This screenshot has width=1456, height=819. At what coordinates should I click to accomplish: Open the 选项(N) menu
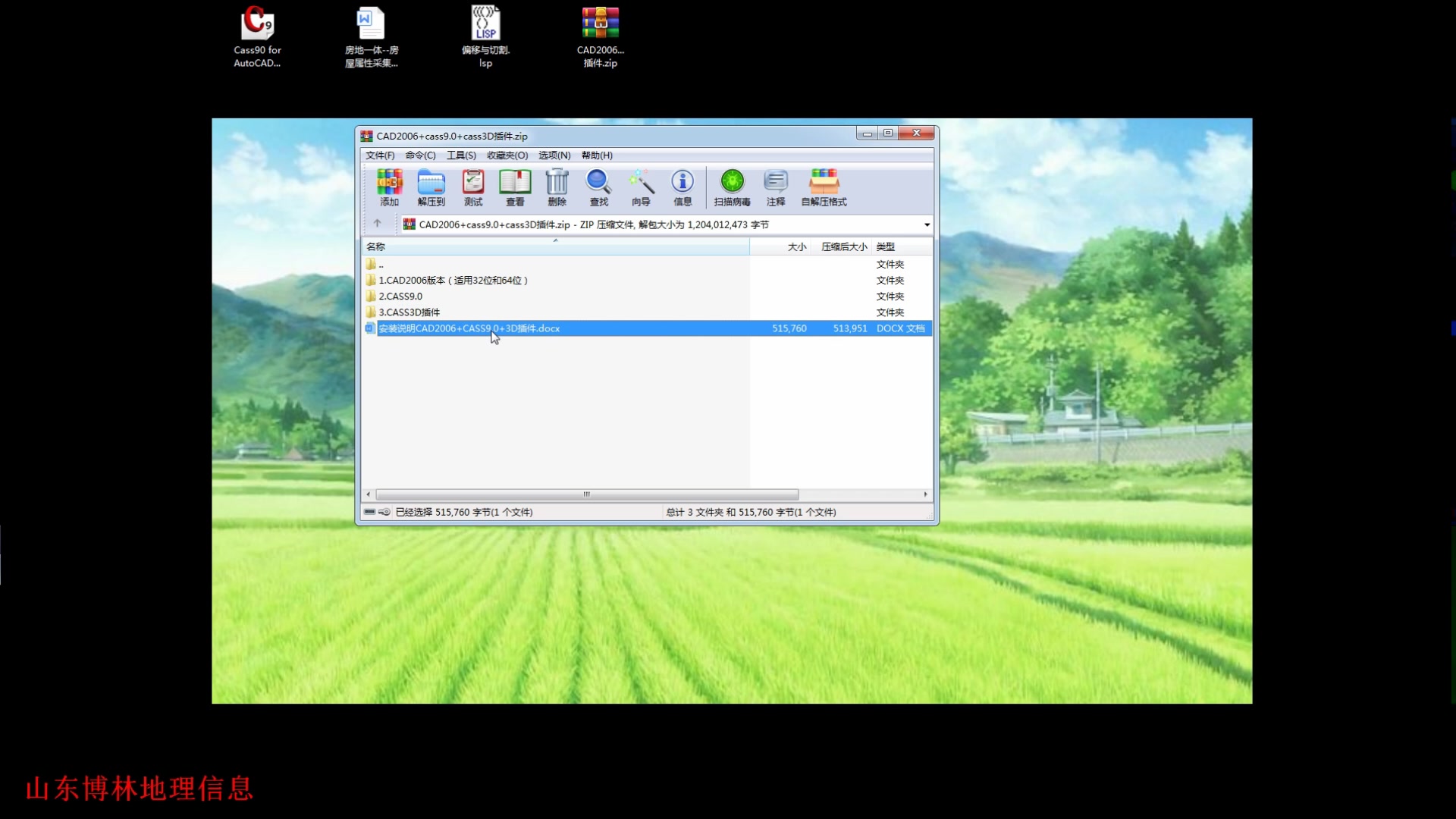[554, 155]
